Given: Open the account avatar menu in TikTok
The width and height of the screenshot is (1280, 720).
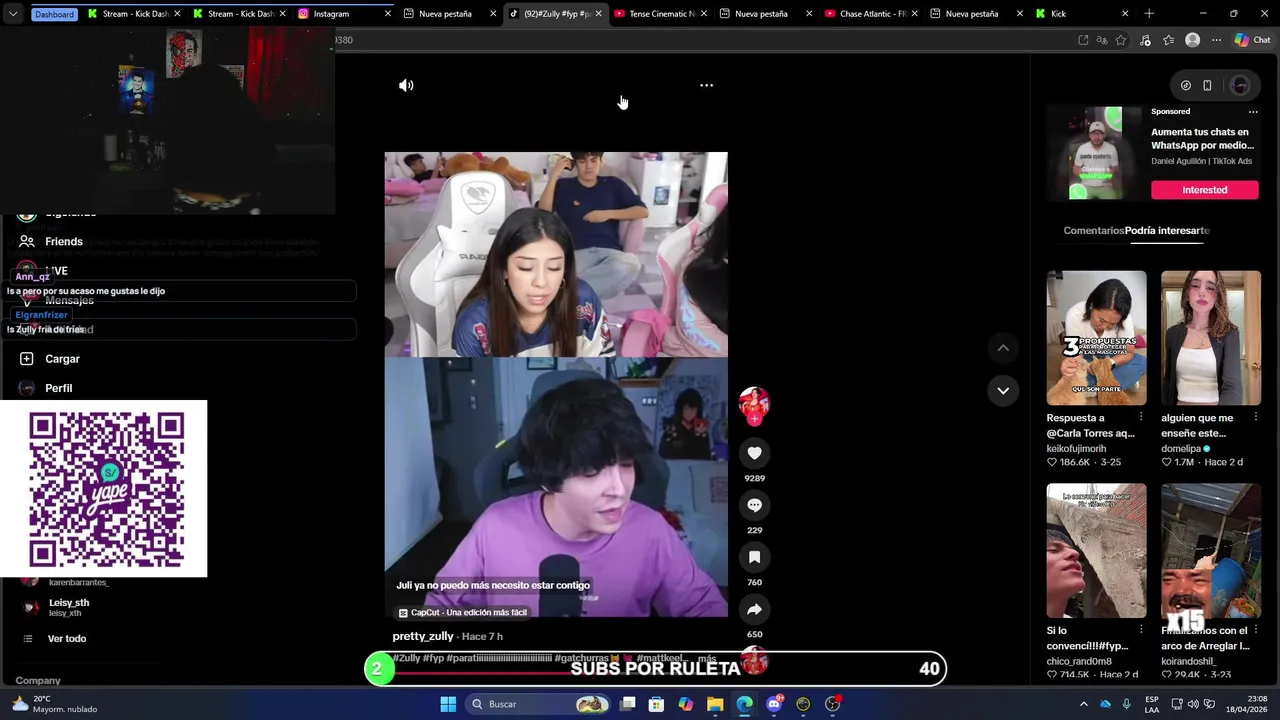Looking at the screenshot, I should [x=1240, y=86].
